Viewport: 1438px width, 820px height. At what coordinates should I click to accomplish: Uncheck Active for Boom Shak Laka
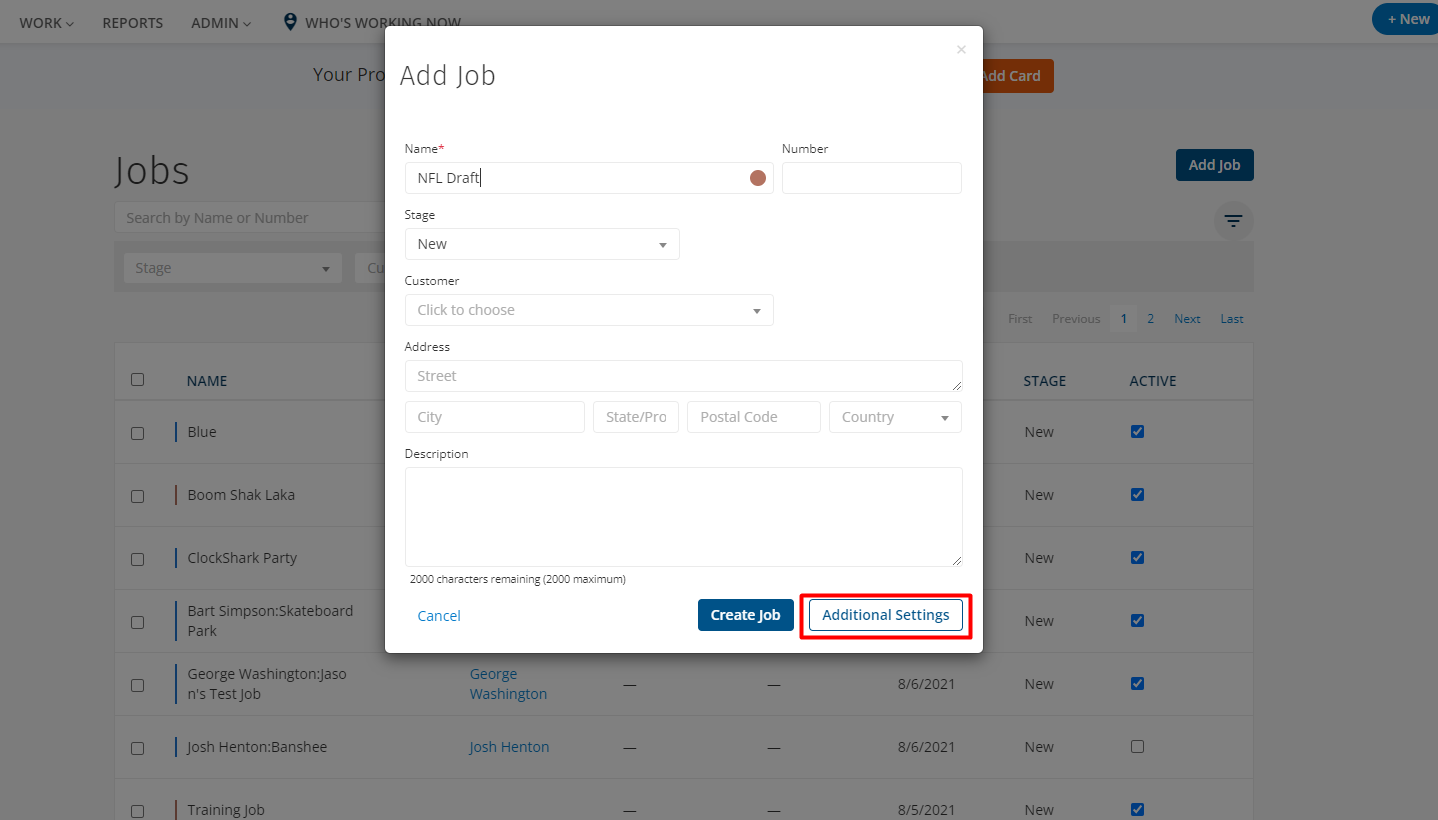(1137, 495)
